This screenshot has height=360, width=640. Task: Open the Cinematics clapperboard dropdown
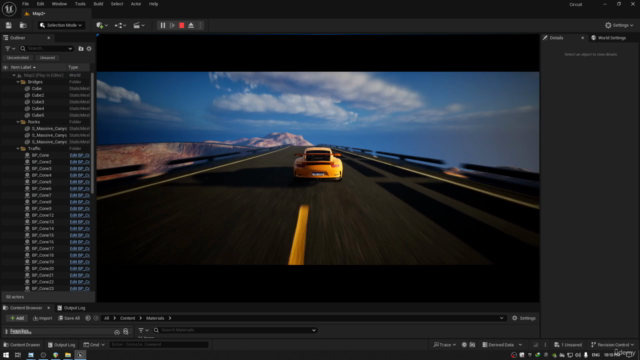139,25
